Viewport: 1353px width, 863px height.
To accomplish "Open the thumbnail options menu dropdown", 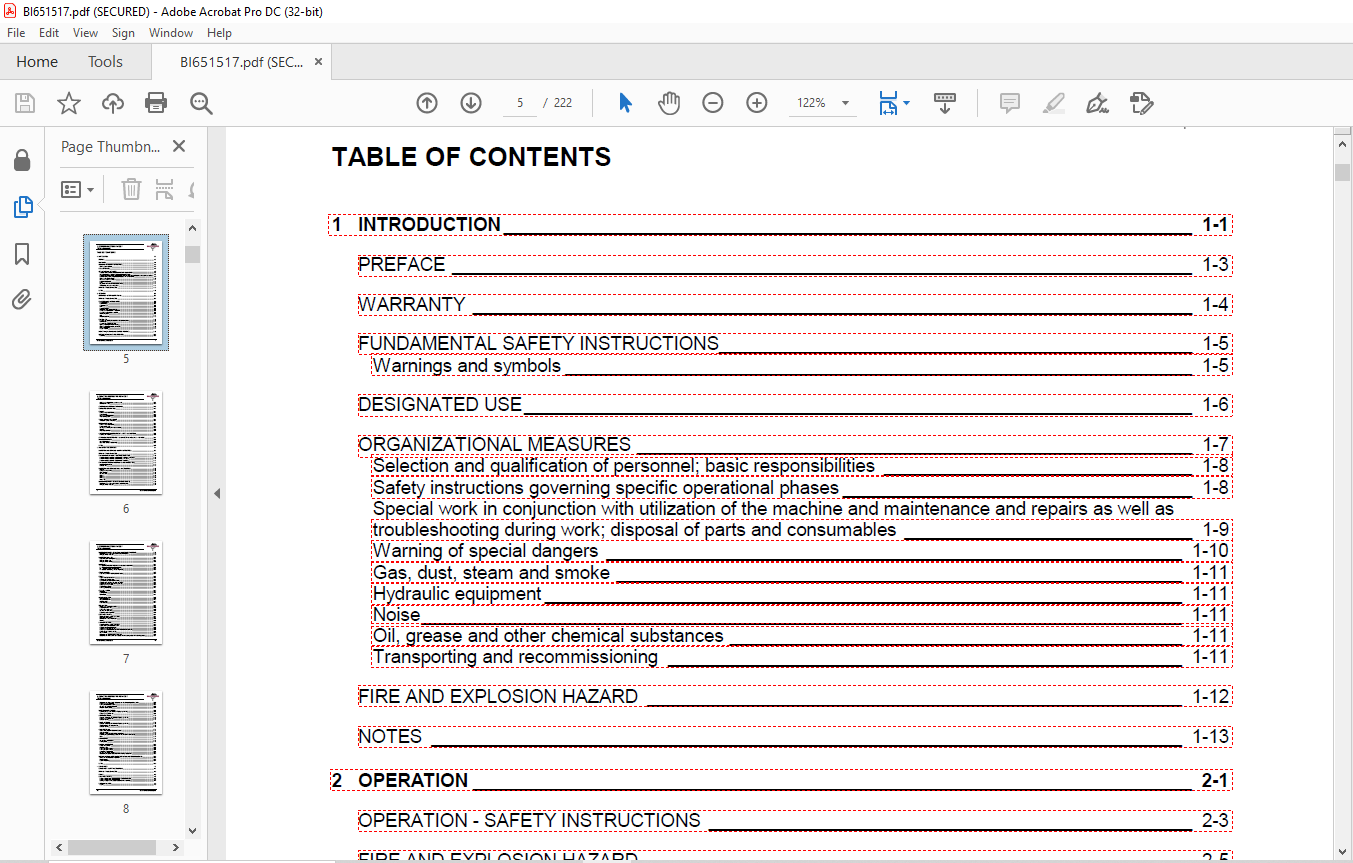I will (77, 189).
